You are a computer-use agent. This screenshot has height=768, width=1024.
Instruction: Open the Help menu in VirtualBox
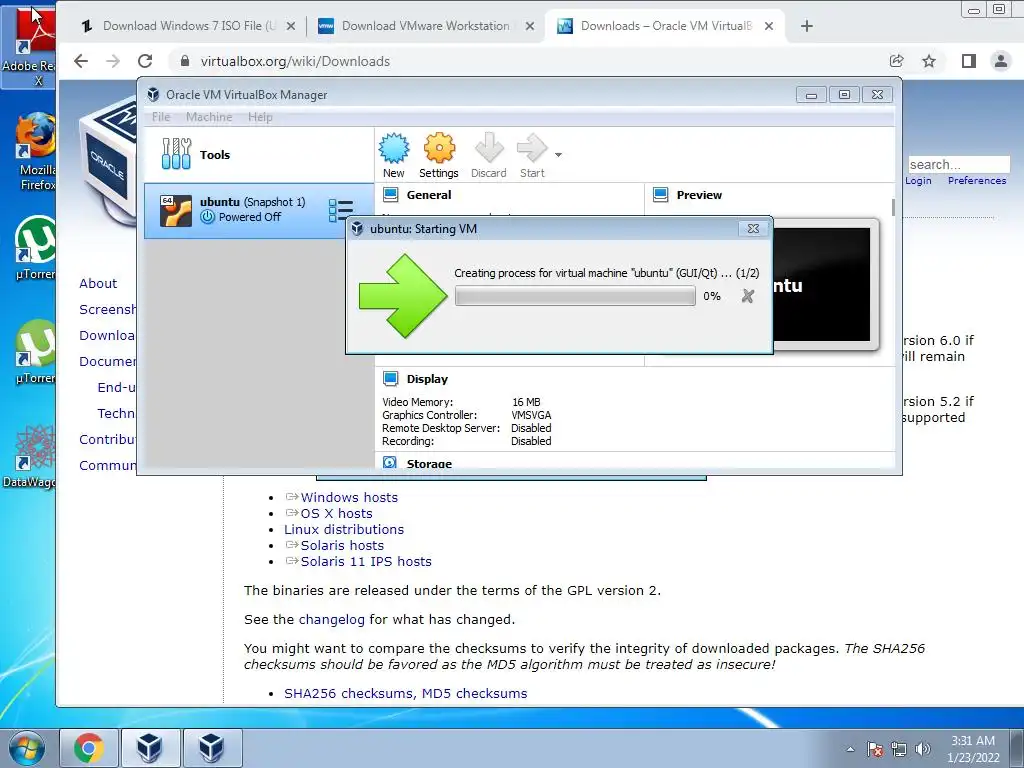(260, 117)
